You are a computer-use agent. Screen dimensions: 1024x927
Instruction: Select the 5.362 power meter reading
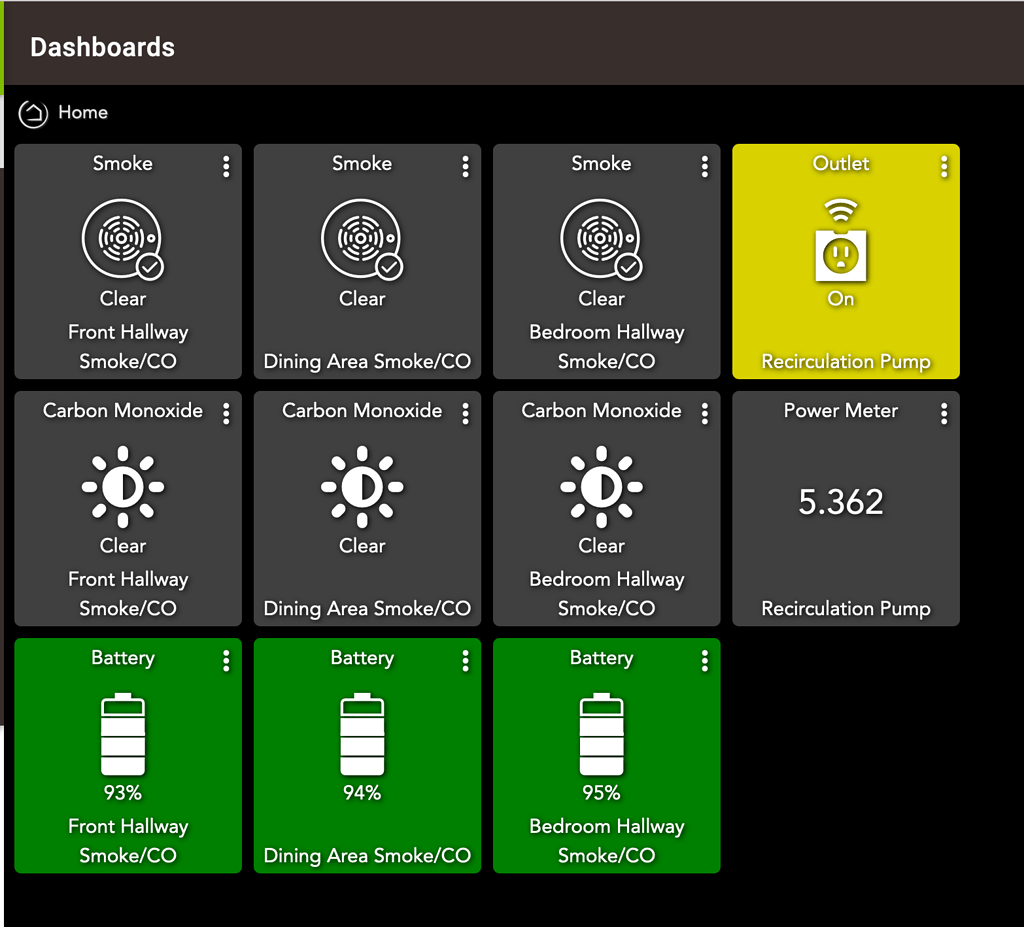click(x=841, y=502)
